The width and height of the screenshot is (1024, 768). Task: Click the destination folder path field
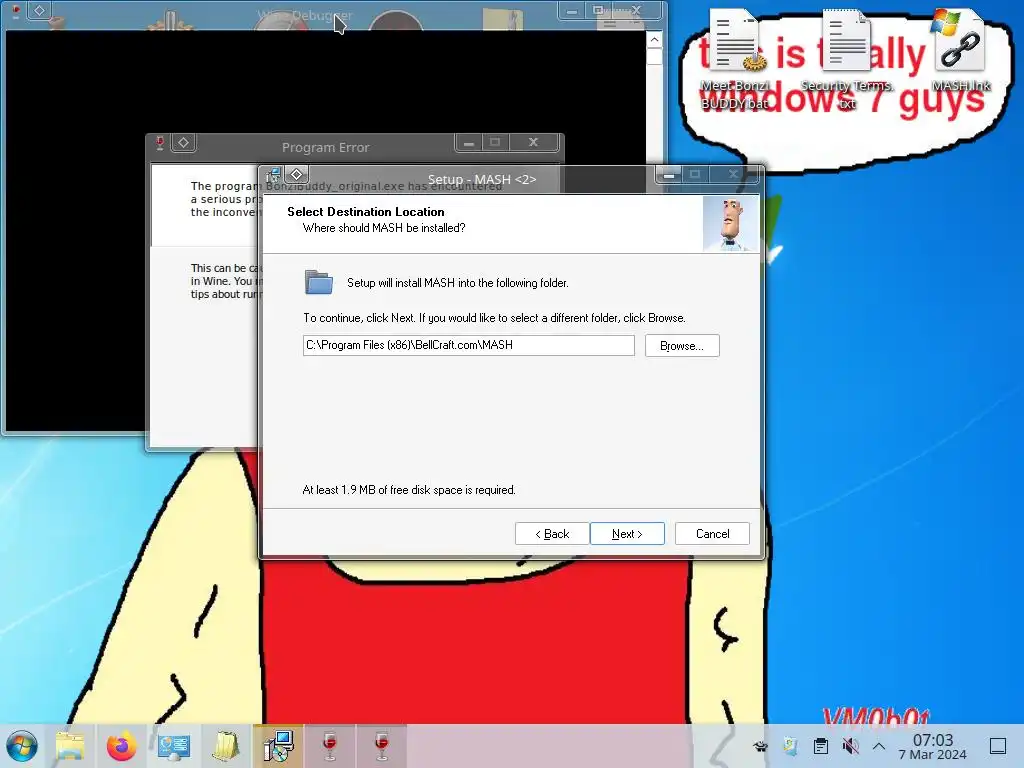(468, 345)
